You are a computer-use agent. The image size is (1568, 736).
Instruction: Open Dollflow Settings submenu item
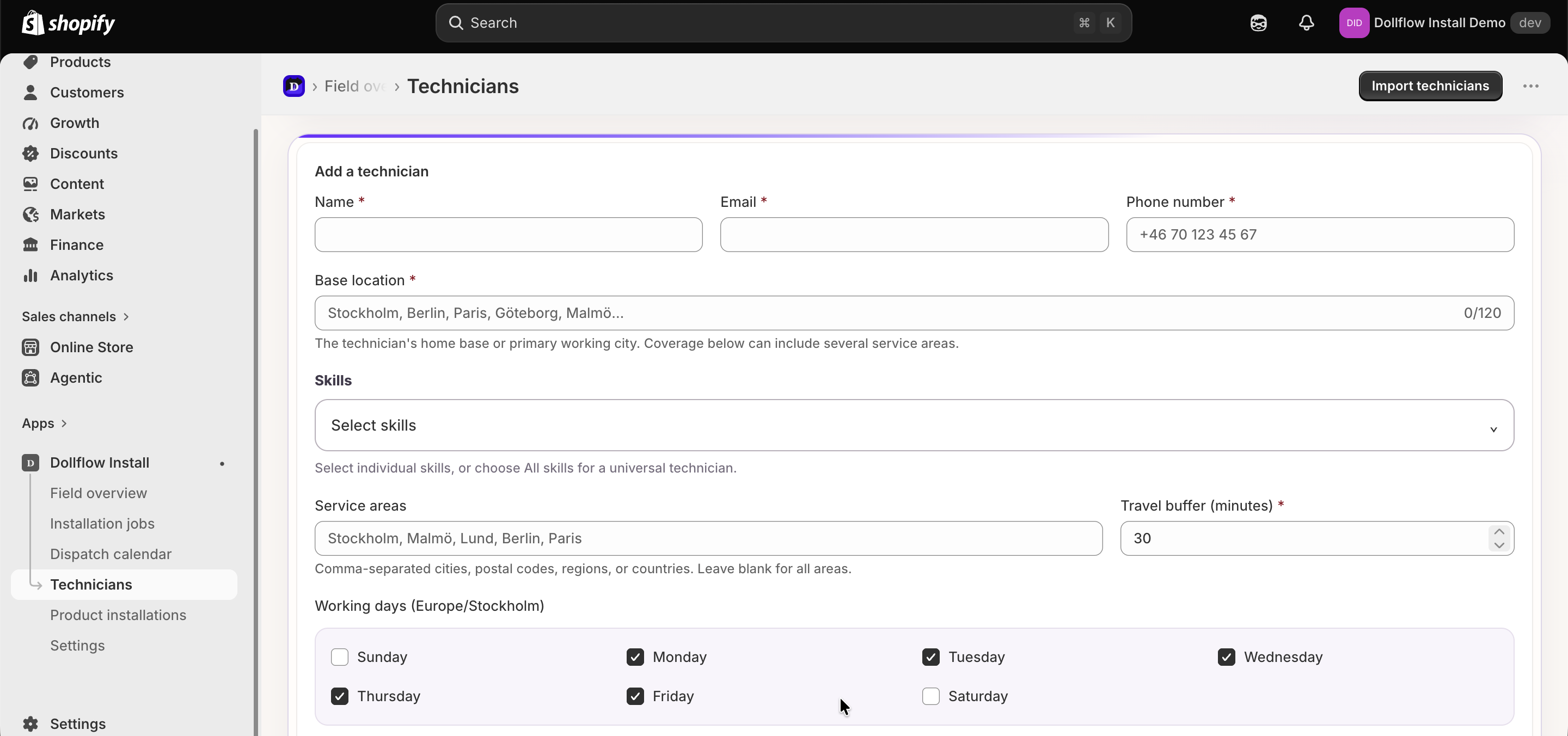[x=77, y=645]
